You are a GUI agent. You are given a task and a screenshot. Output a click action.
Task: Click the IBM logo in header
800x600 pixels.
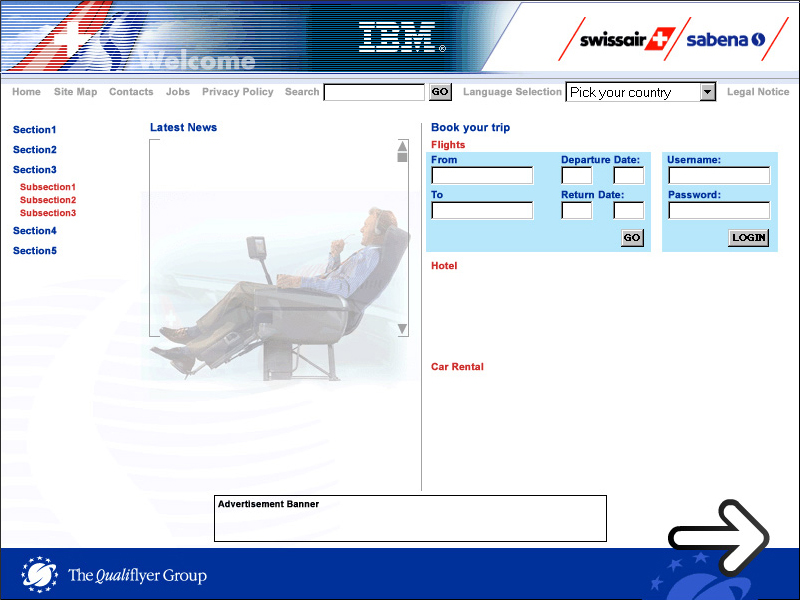(401, 37)
